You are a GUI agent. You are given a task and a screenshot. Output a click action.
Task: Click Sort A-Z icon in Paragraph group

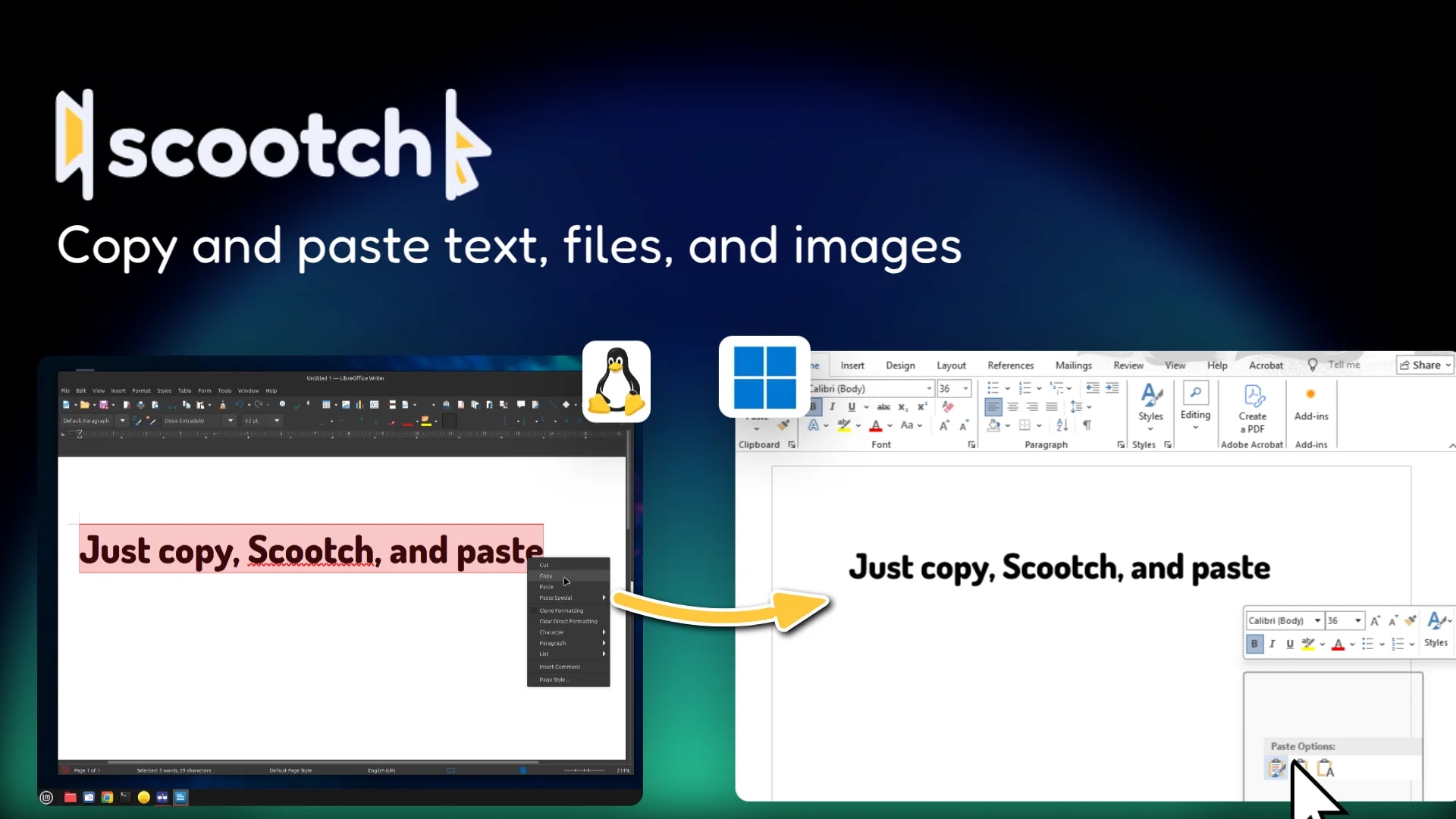point(1062,425)
